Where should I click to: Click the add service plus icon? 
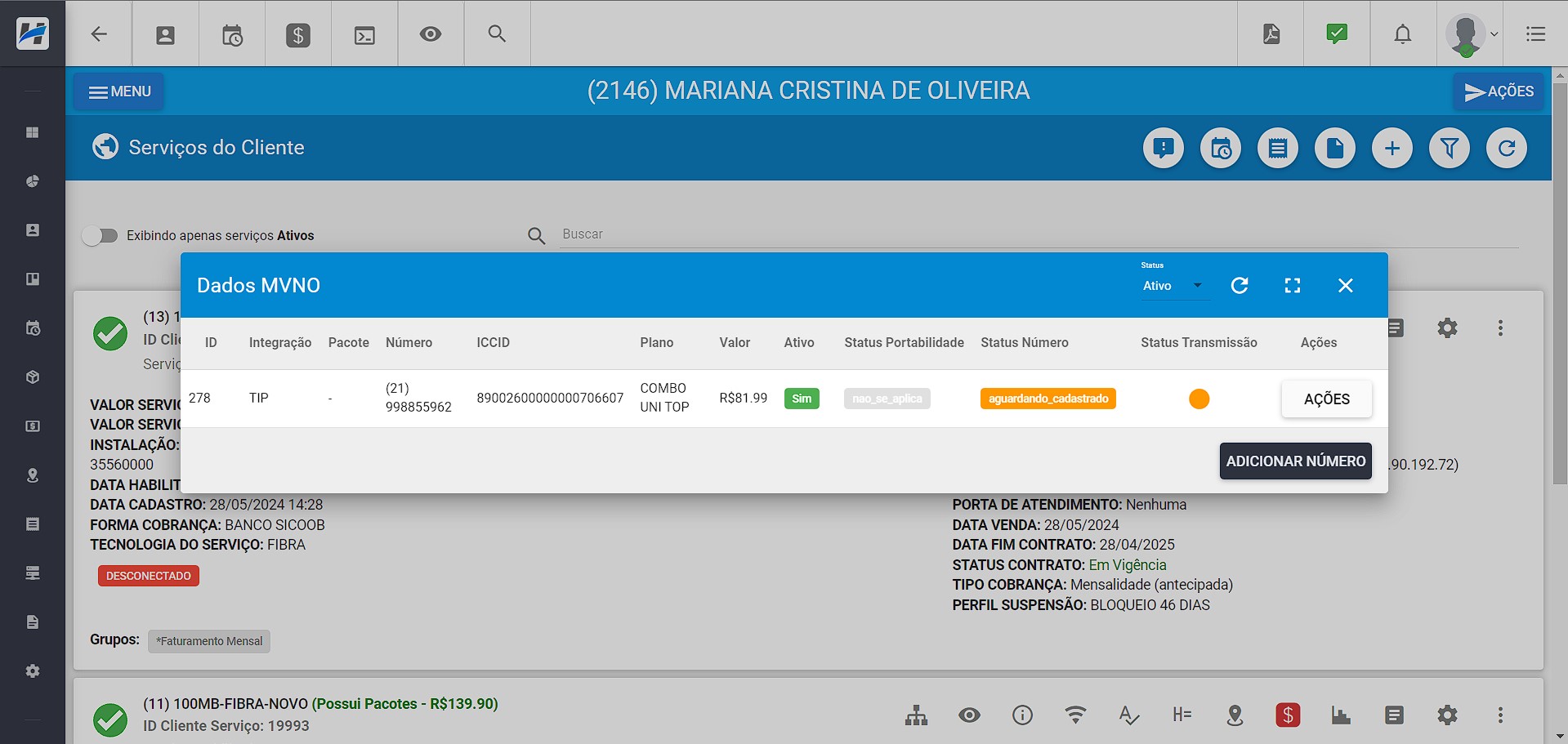(x=1392, y=148)
